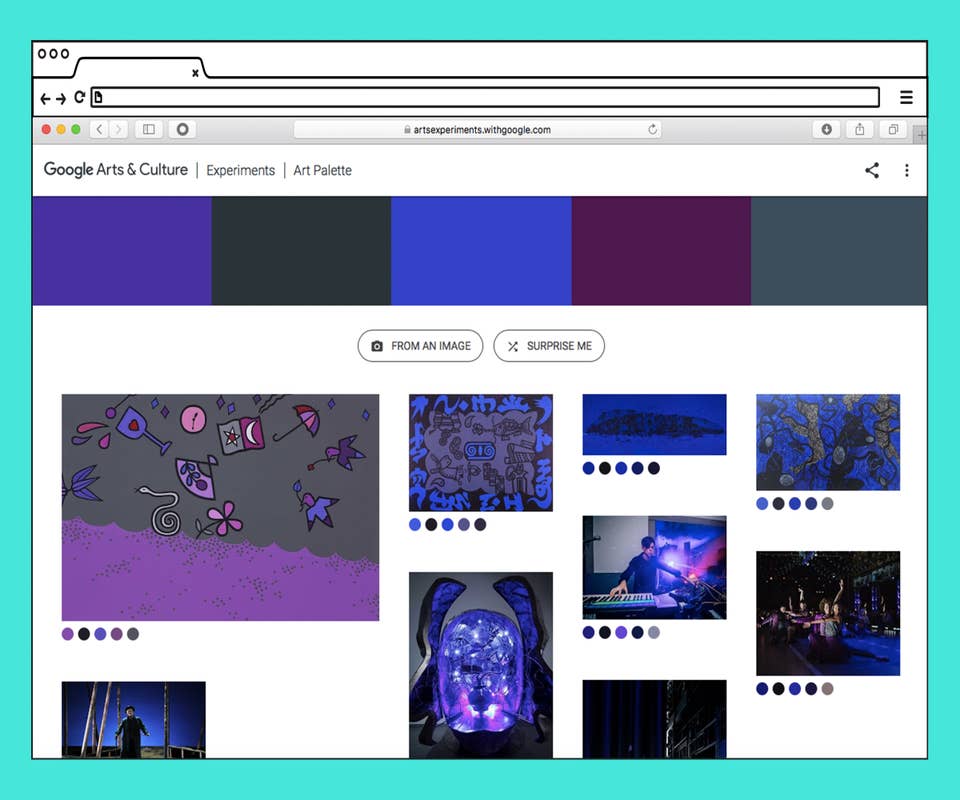Open the Art Palette breadcrumb link
The image size is (960, 800).
pyautogui.click(x=322, y=170)
